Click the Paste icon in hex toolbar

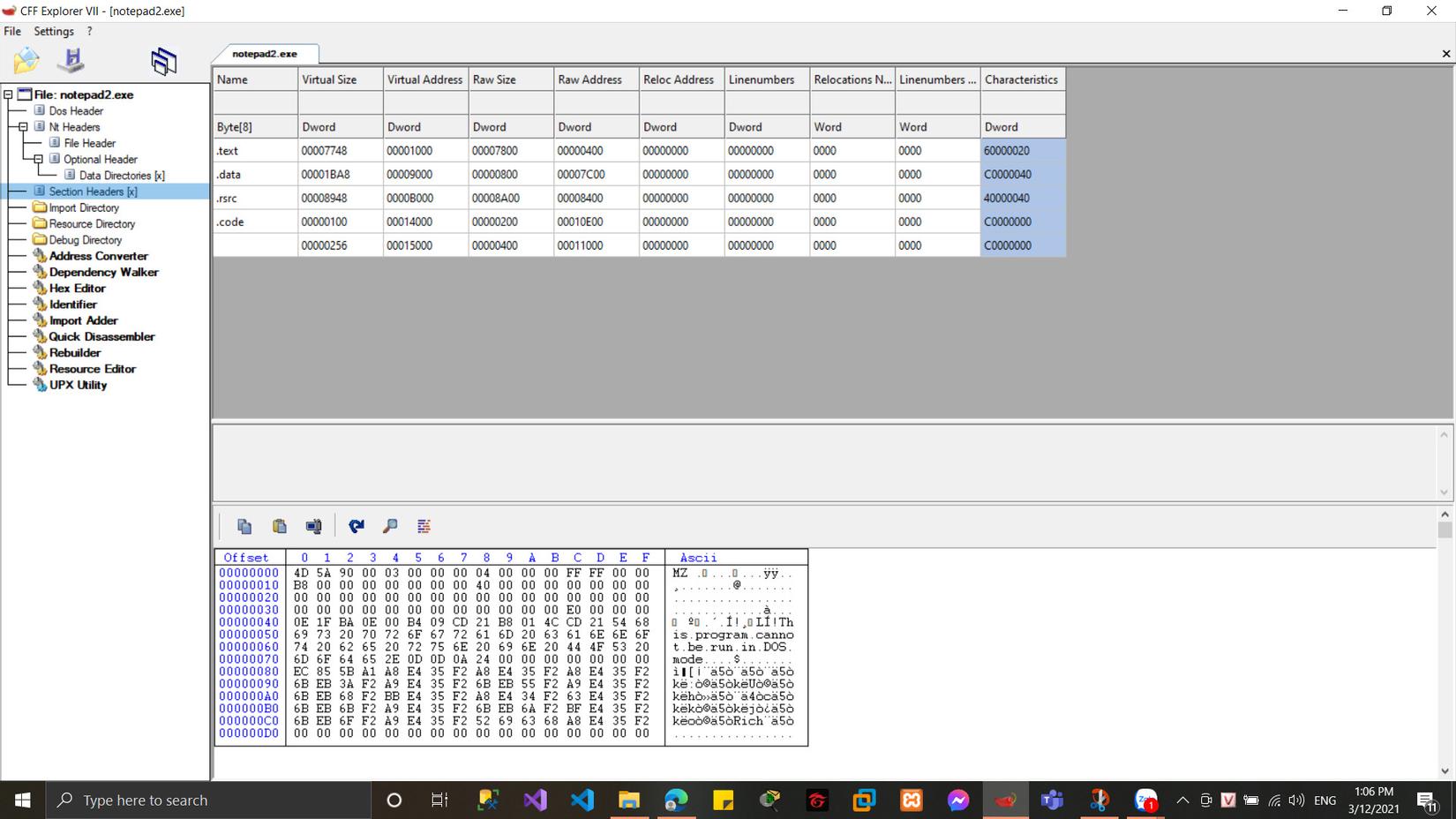pyautogui.click(x=279, y=527)
